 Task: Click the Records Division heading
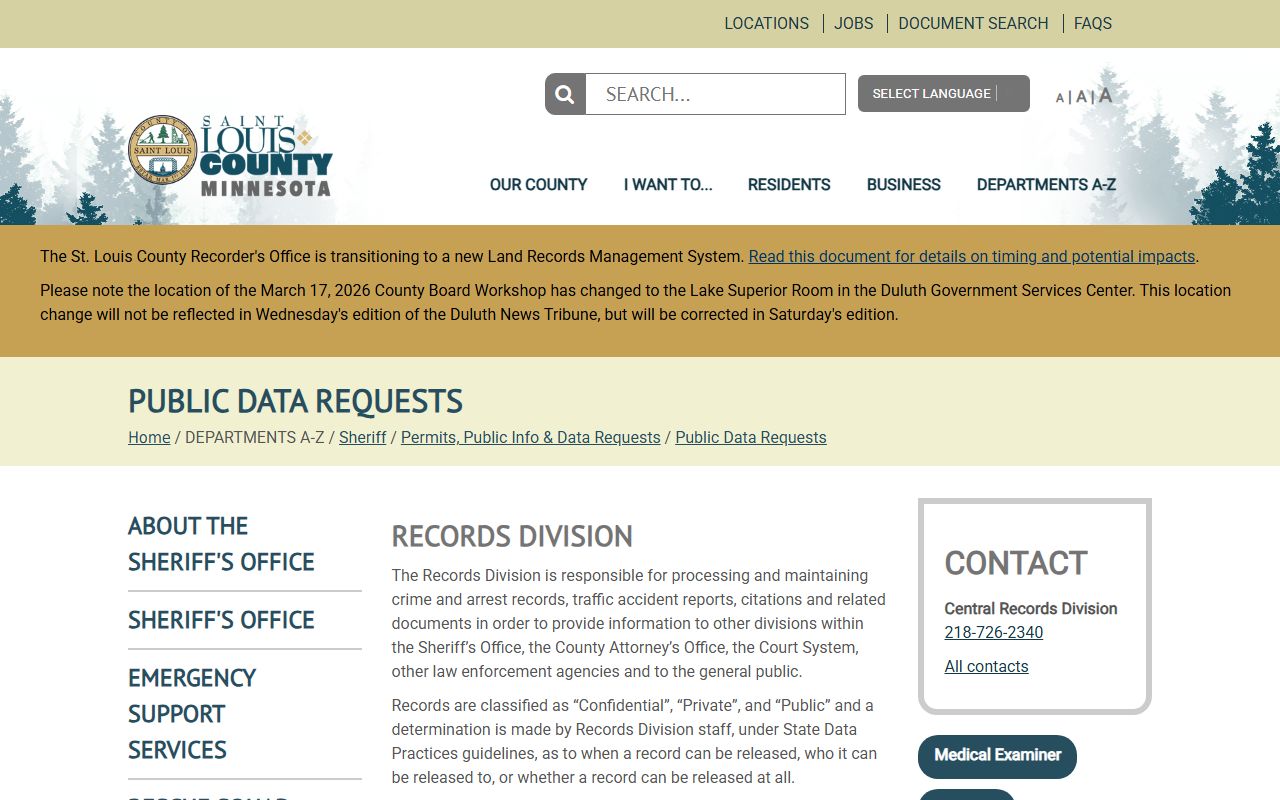(x=512, y=536)
